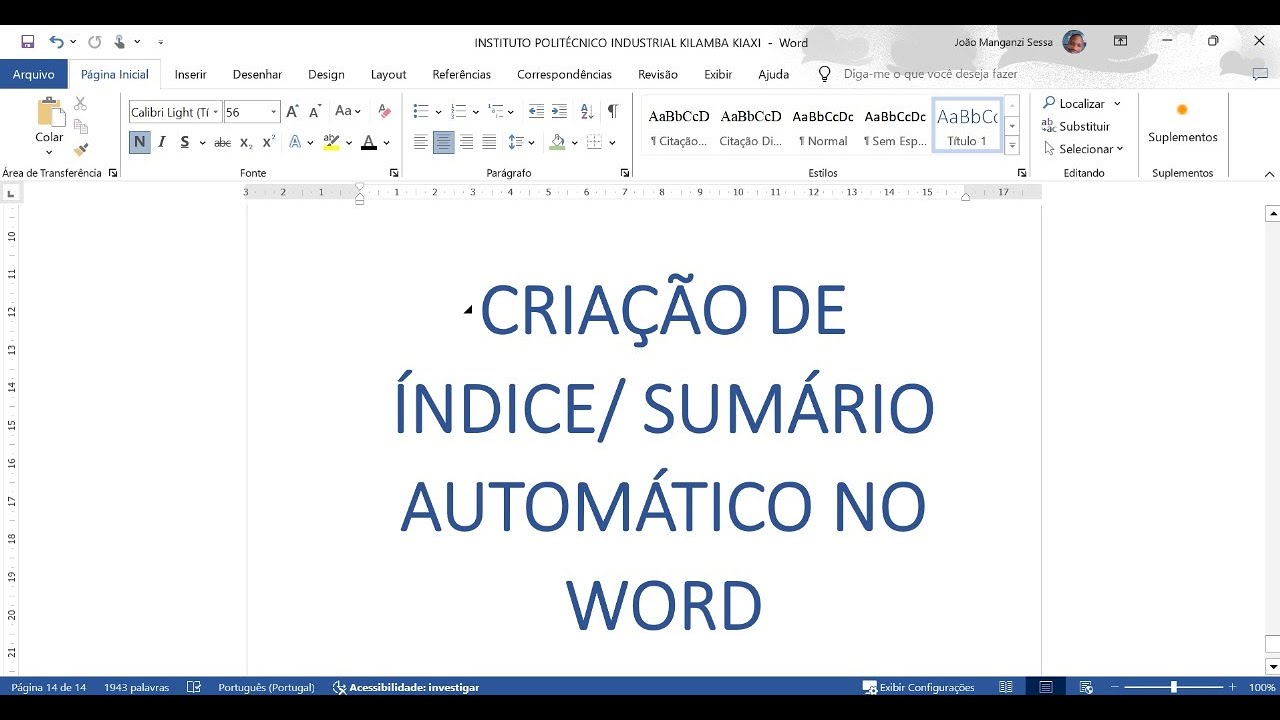Apply strikethrough (abc) formatting
The width and height of the screenshot is (1280, 720).
point(222,143)
